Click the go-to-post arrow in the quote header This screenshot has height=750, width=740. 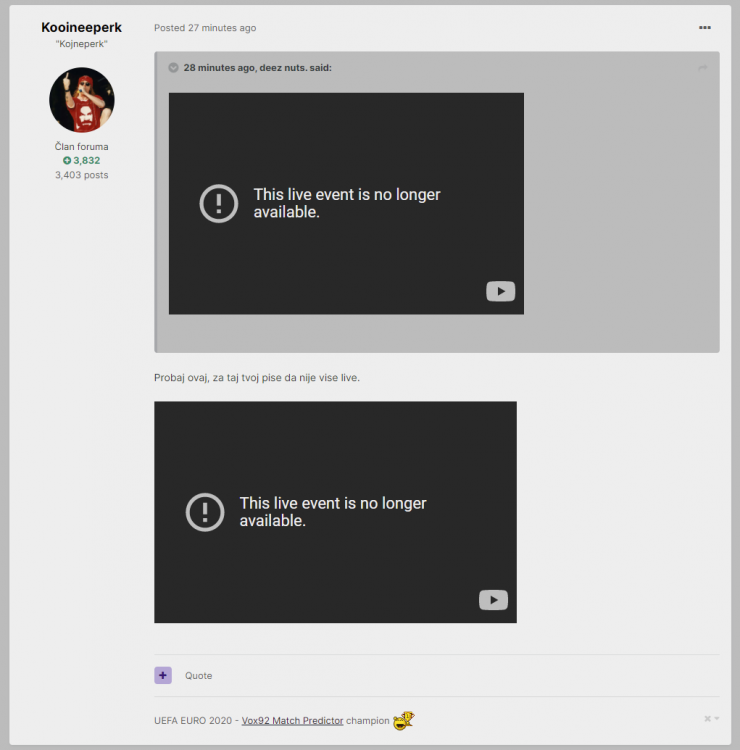[x=702, y=68]
